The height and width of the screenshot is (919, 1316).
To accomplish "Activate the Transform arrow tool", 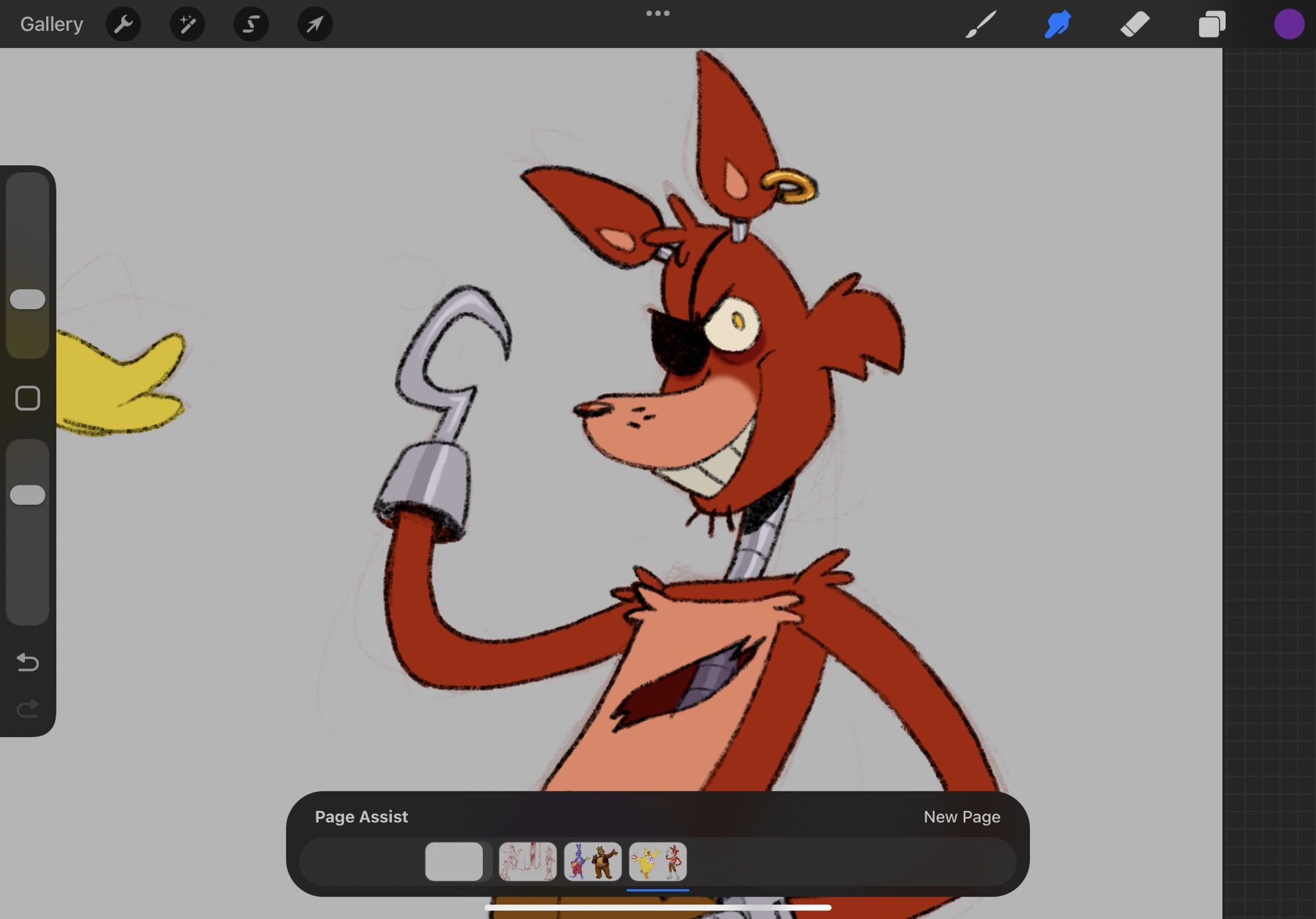I will (x=315, y=24).
